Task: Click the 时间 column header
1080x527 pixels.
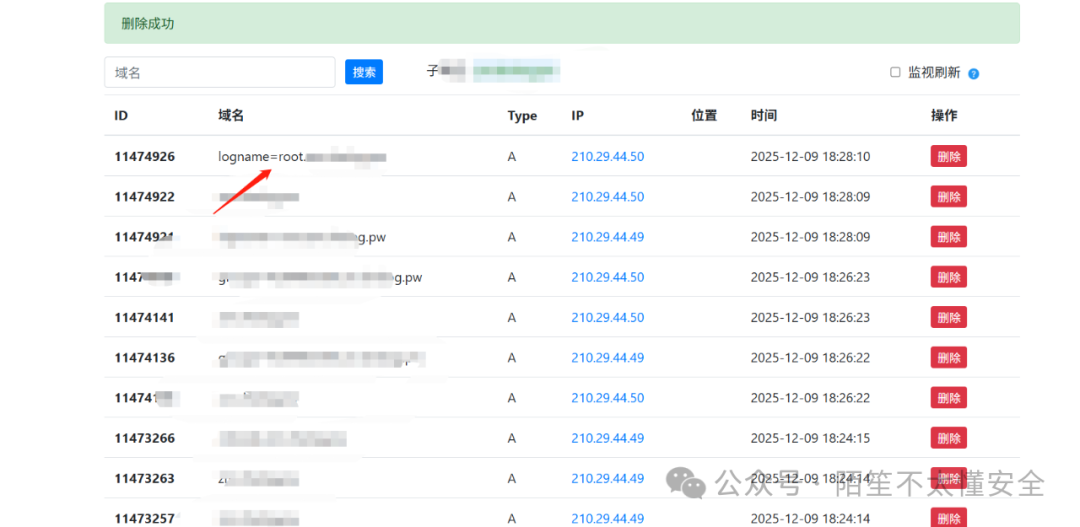Action: click(763, 116)
